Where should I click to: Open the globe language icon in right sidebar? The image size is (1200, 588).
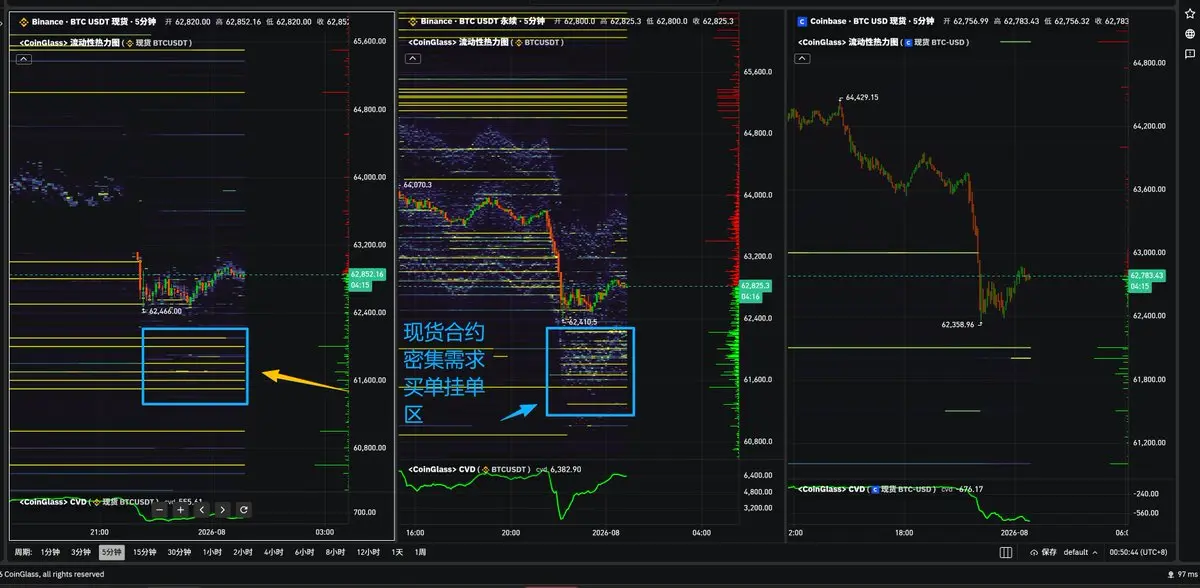pos(1189,34)
